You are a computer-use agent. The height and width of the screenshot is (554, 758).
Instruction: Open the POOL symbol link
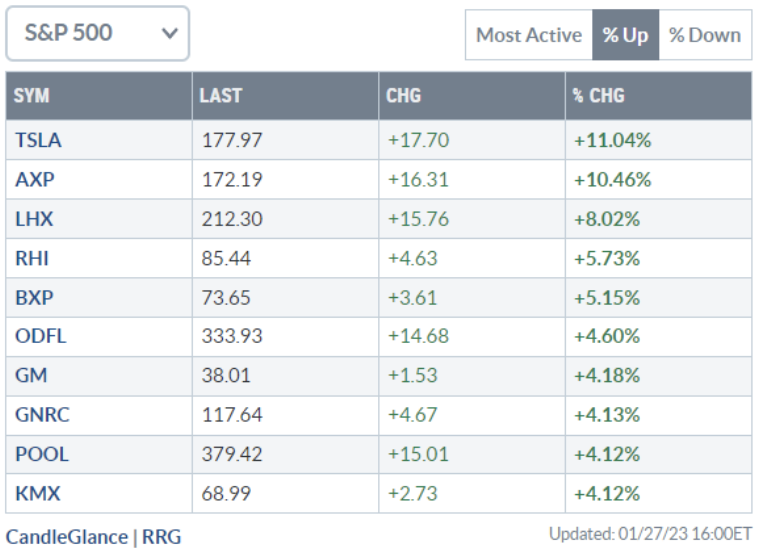pos(41,454)
